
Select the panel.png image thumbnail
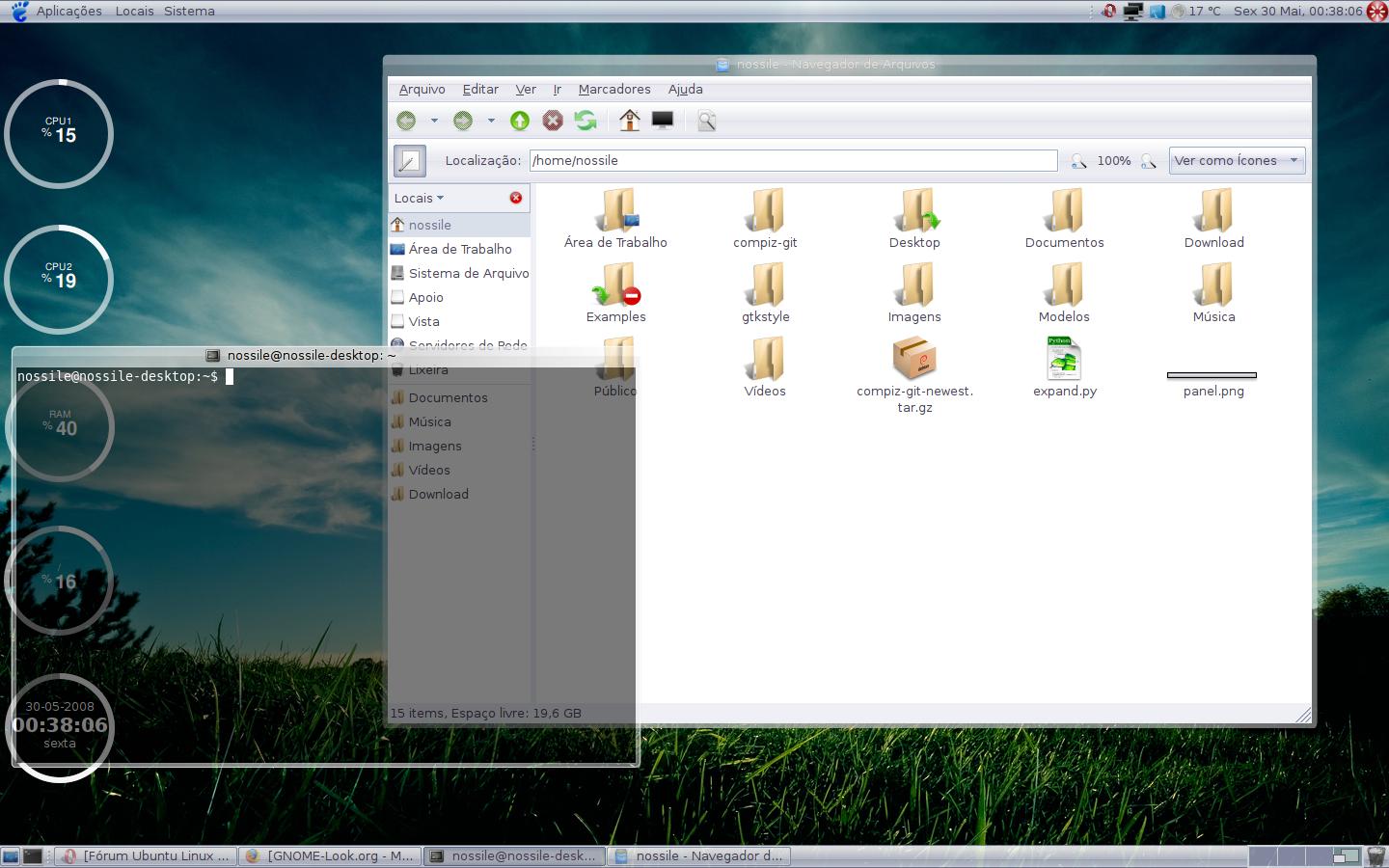click(x=1212, y=375)
